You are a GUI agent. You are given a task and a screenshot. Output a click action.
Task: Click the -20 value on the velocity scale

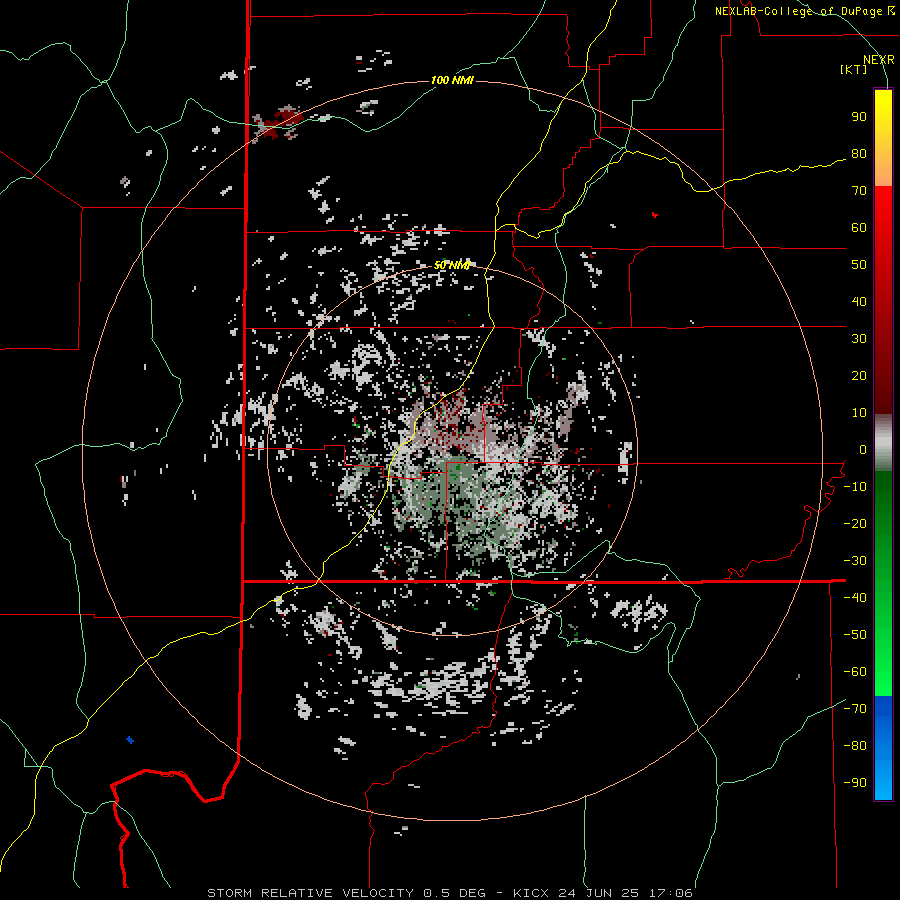coord(855,524)
